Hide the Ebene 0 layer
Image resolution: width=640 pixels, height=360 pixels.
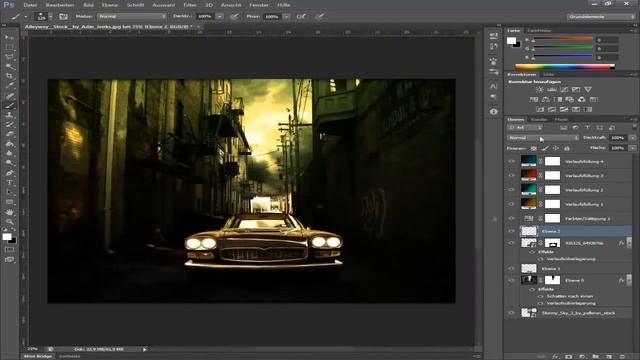pos(511,280)
